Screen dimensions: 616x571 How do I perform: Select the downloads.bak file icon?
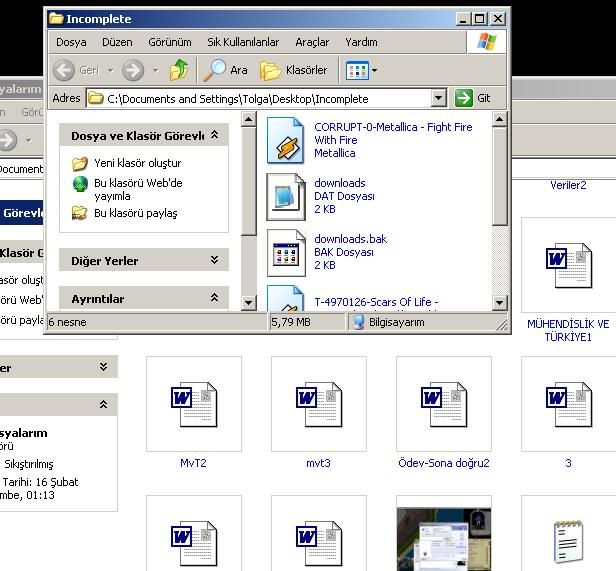[x=285, y=252]
